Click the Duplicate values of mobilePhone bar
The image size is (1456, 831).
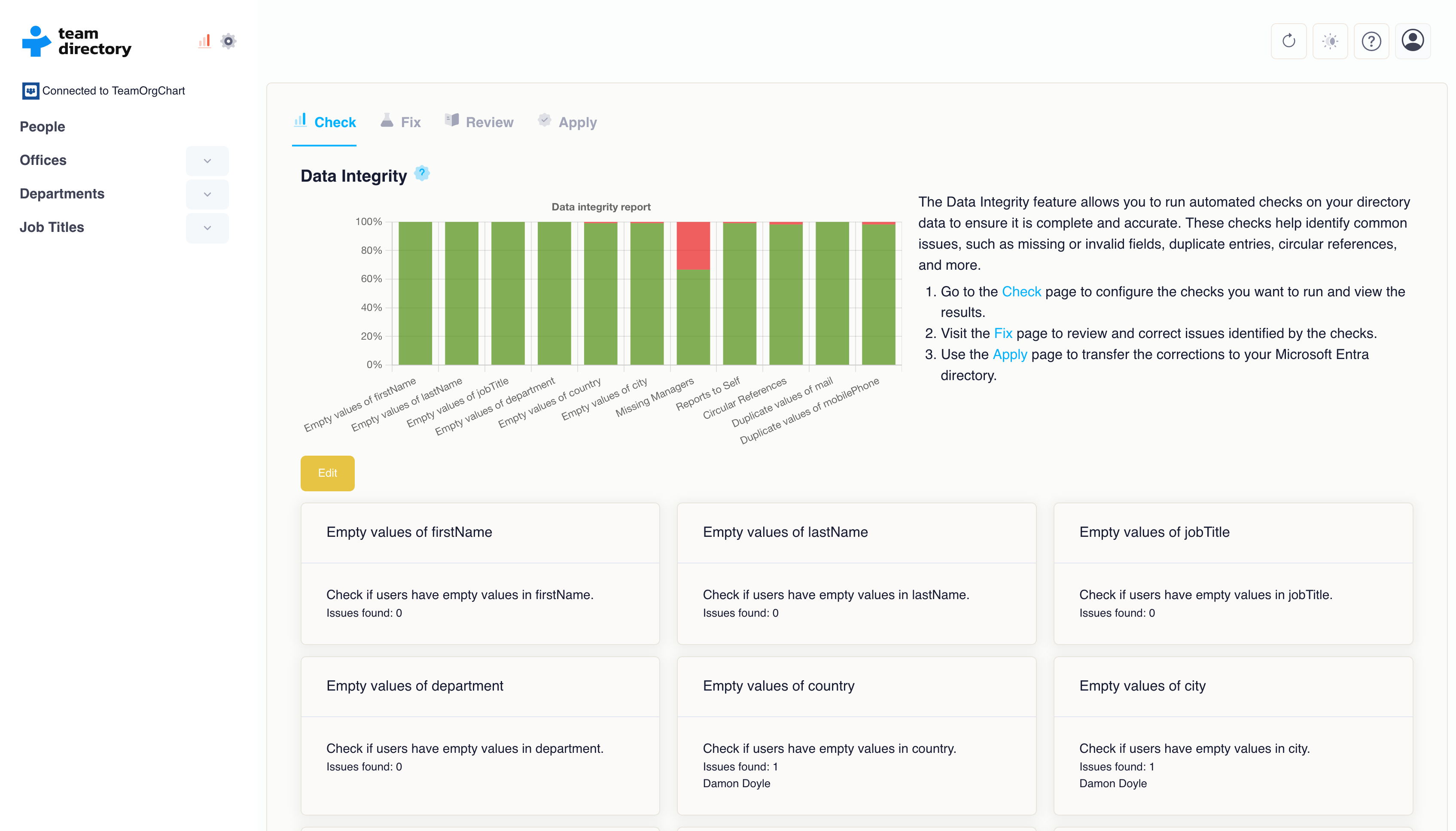click(x=878, y=293)
